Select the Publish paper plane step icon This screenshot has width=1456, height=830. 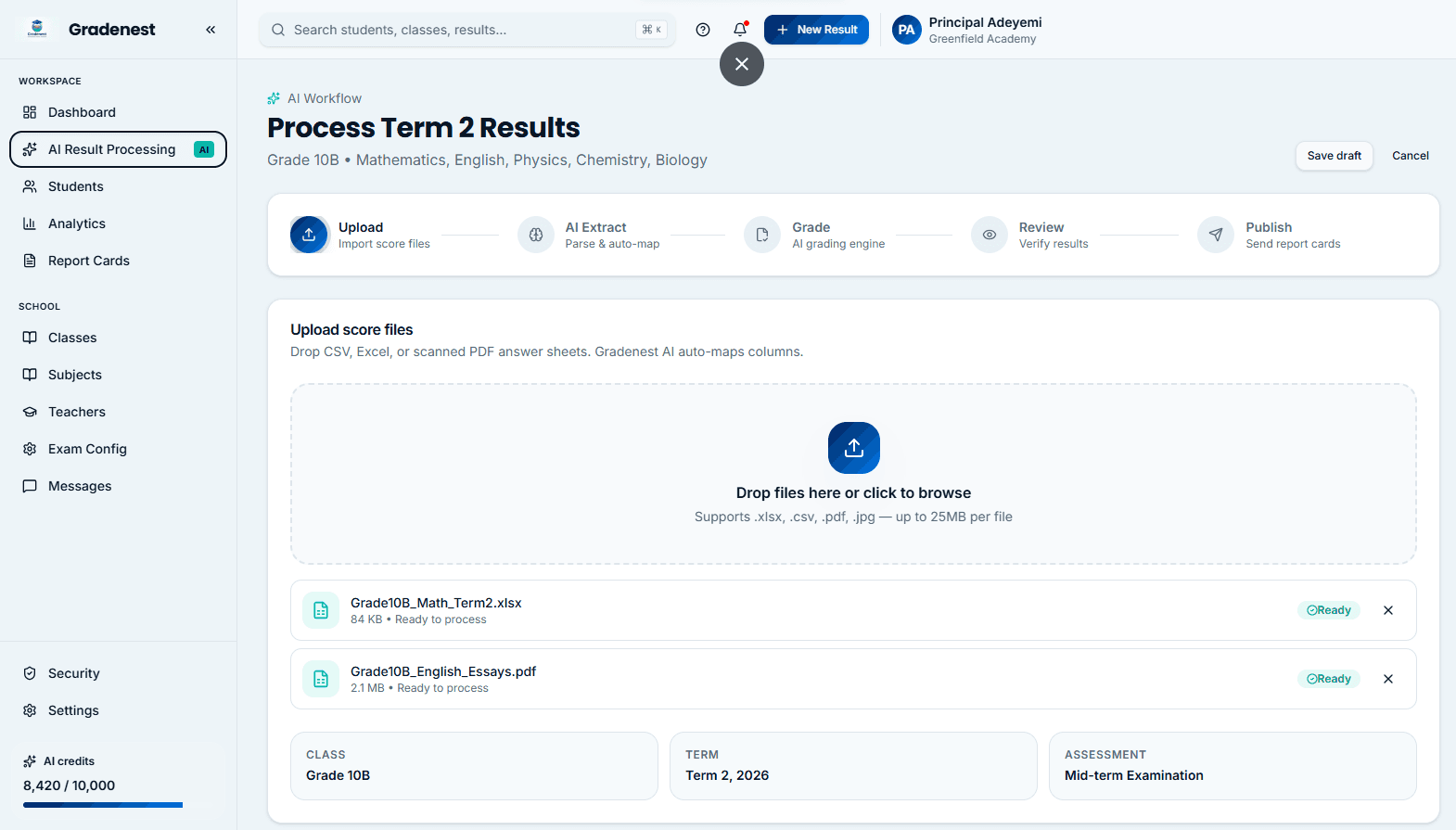click(x=1216, y=235)
